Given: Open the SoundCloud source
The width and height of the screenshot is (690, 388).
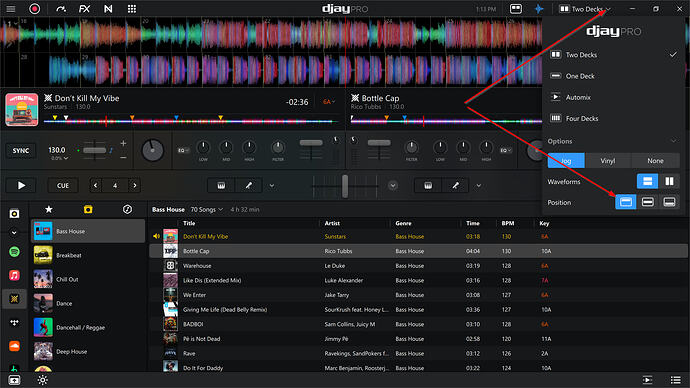Looking at the screenshot, I should tap(14, 346).
